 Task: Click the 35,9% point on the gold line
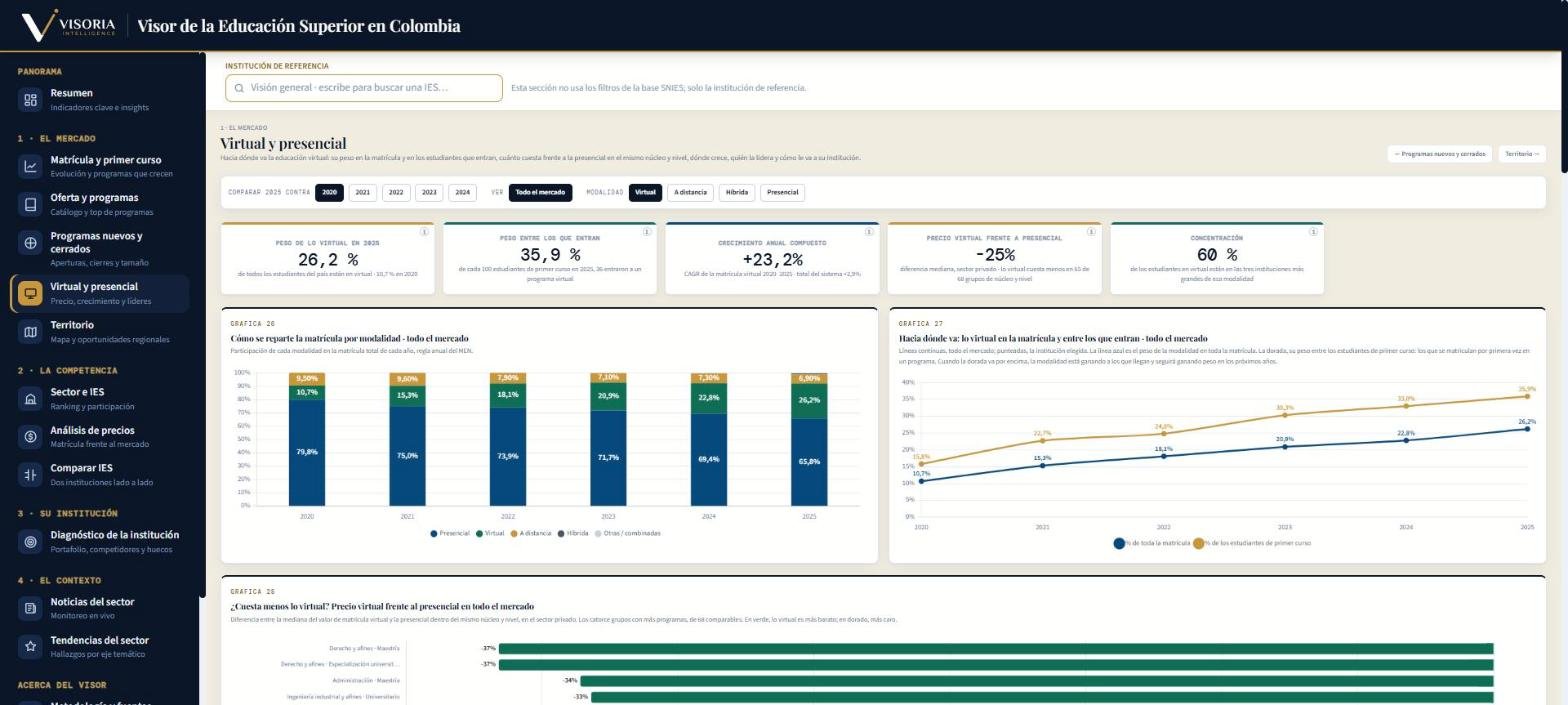coord(1527,396)
